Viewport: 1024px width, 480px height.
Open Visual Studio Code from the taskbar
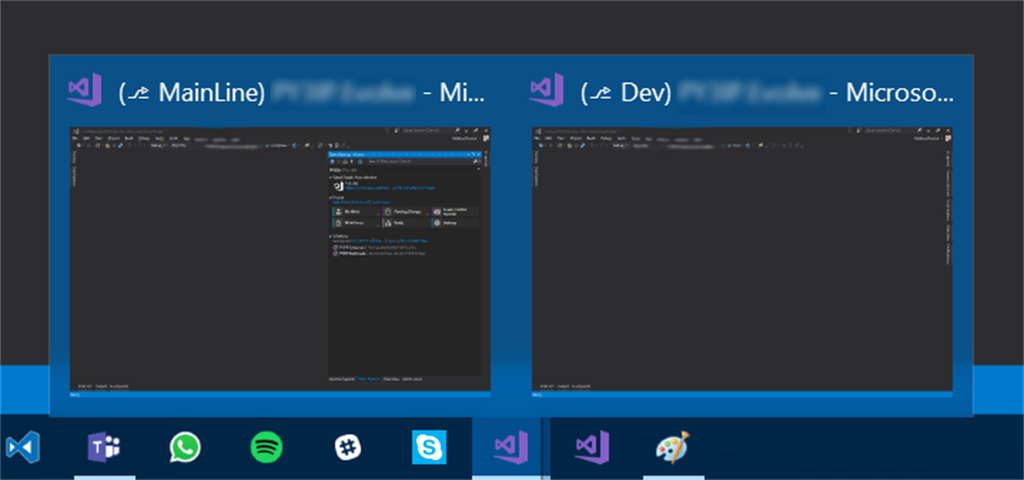point(23,448)
